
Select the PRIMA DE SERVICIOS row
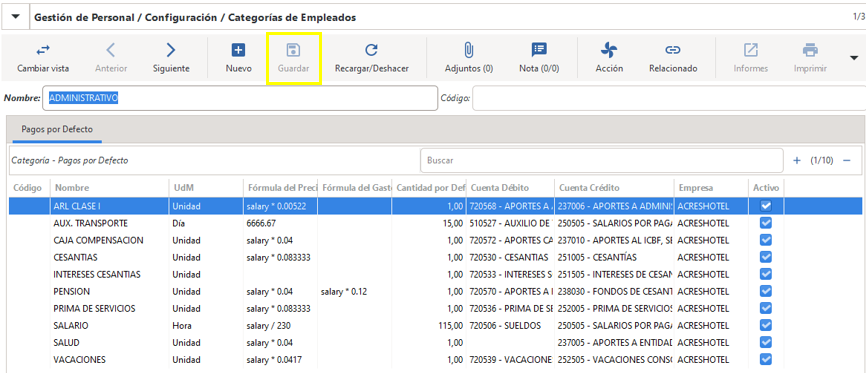tap(435, 308)
